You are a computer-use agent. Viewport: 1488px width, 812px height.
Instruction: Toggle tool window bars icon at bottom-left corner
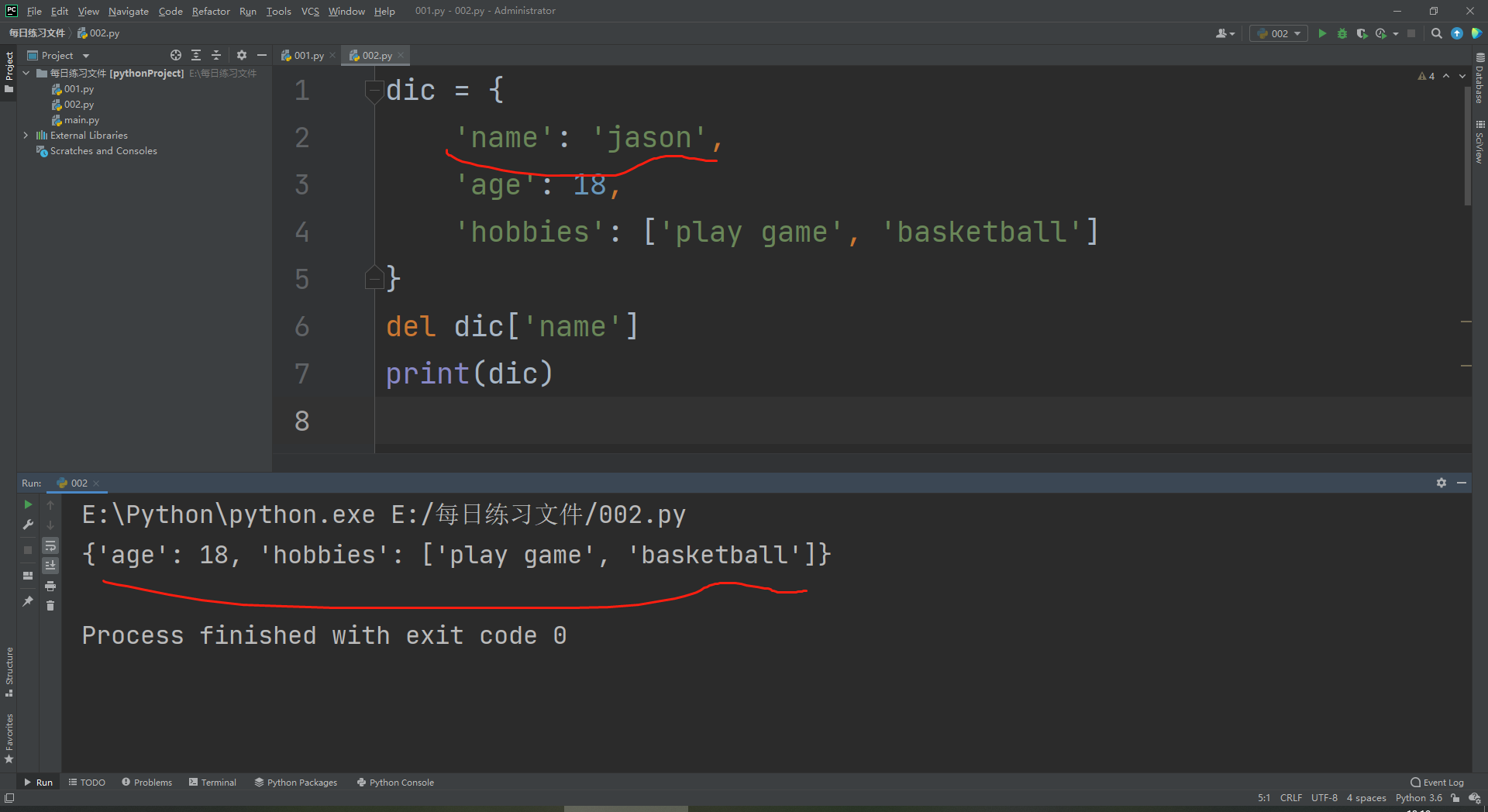click(x=9, y=798)
